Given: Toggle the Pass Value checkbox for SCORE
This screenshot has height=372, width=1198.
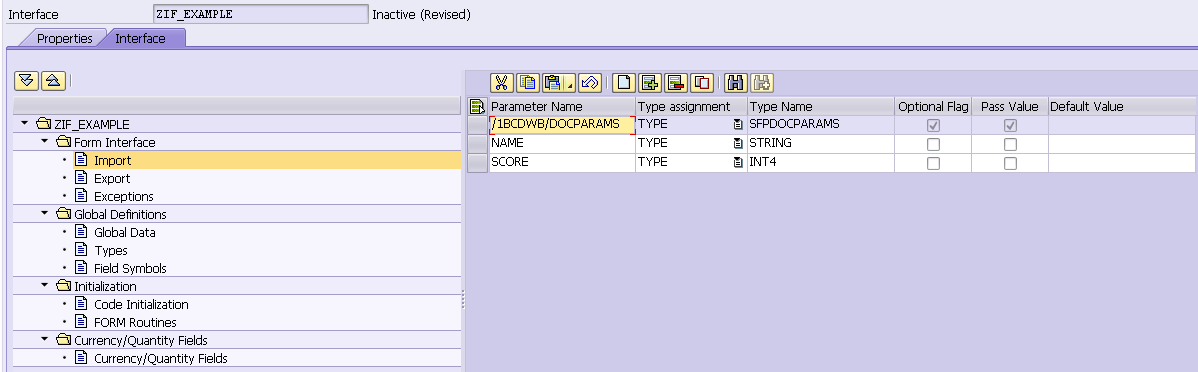Looking at the screenshot, I should 1010,163.
